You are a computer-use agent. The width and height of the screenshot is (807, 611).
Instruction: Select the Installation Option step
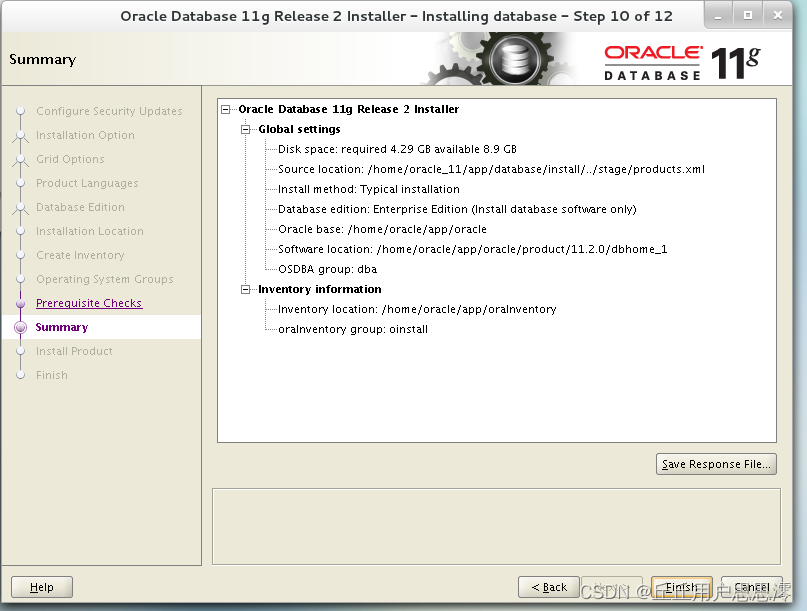(x=85, y=135)
